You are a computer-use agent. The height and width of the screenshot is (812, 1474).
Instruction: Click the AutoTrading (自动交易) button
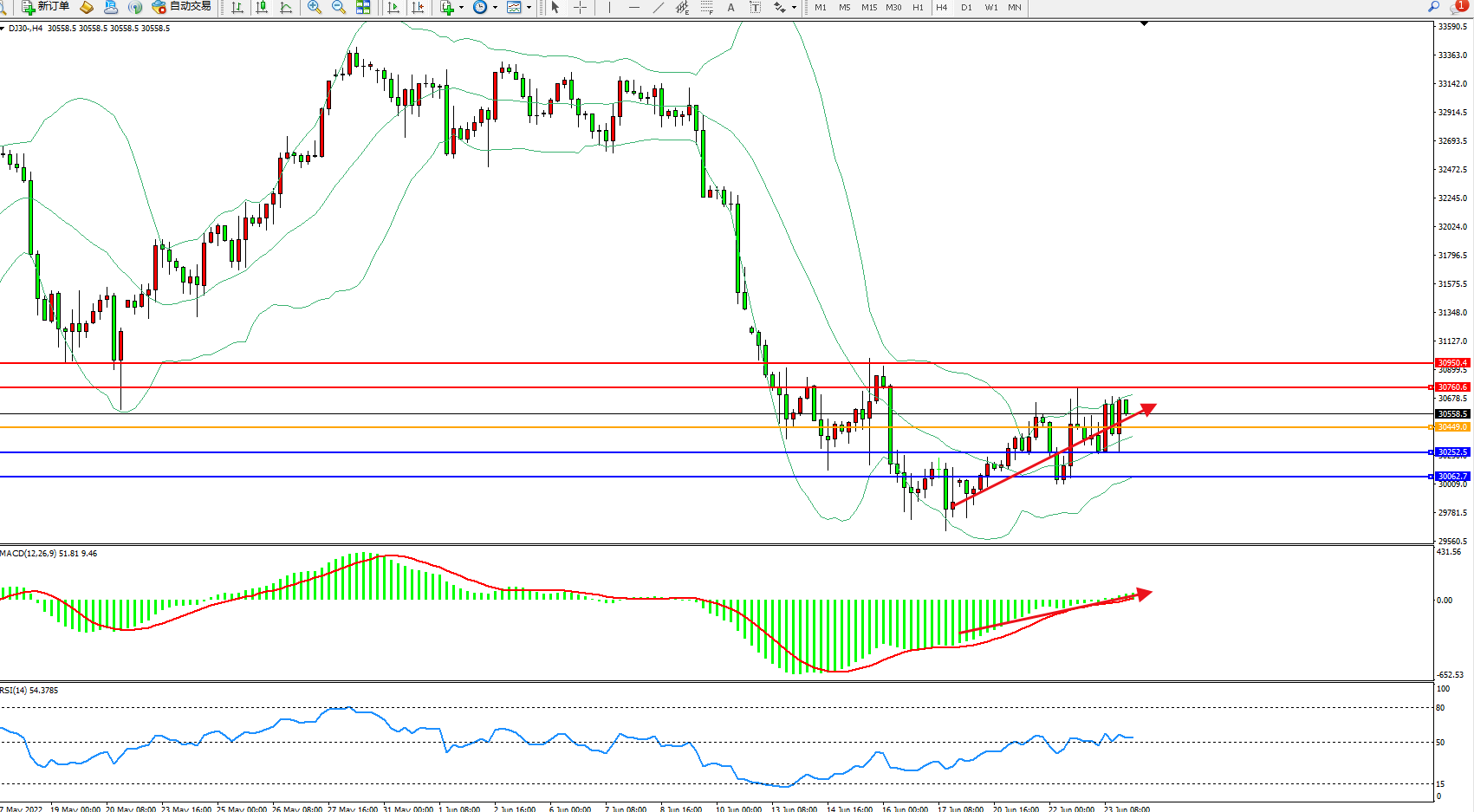click(x=181, y=7)
